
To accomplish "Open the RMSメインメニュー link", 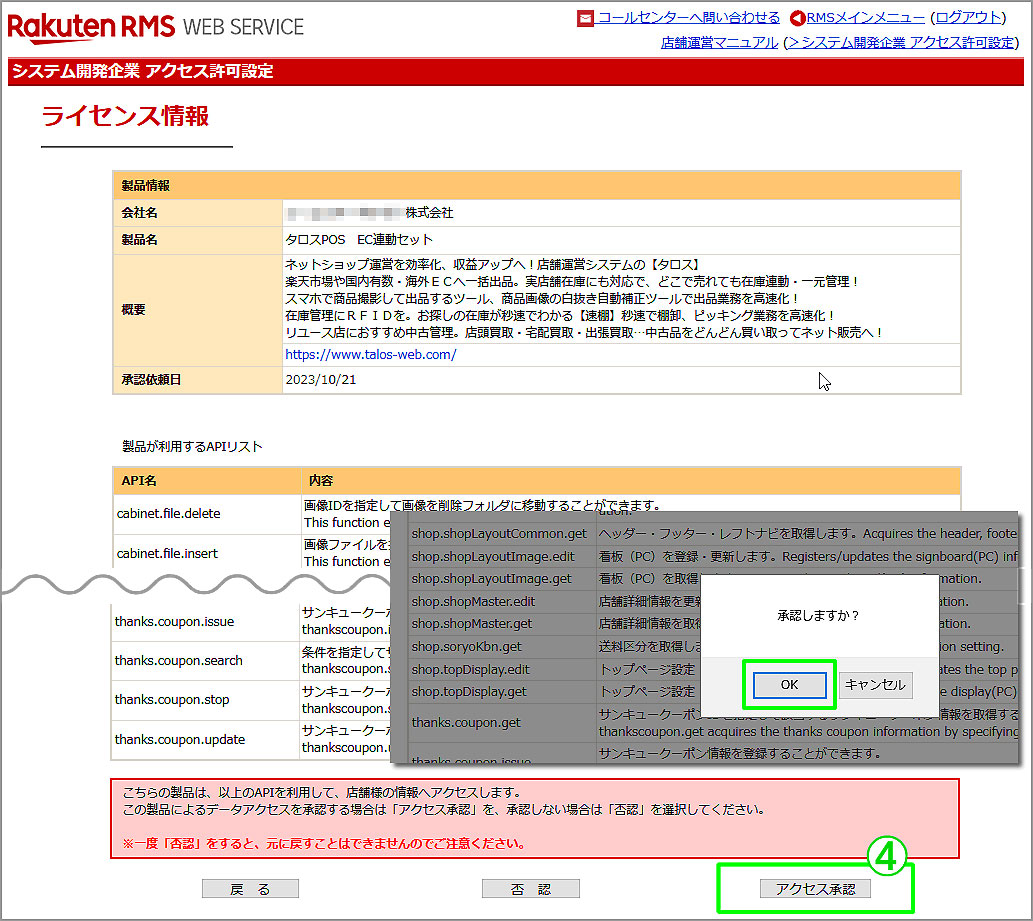I will coord(867,17).
